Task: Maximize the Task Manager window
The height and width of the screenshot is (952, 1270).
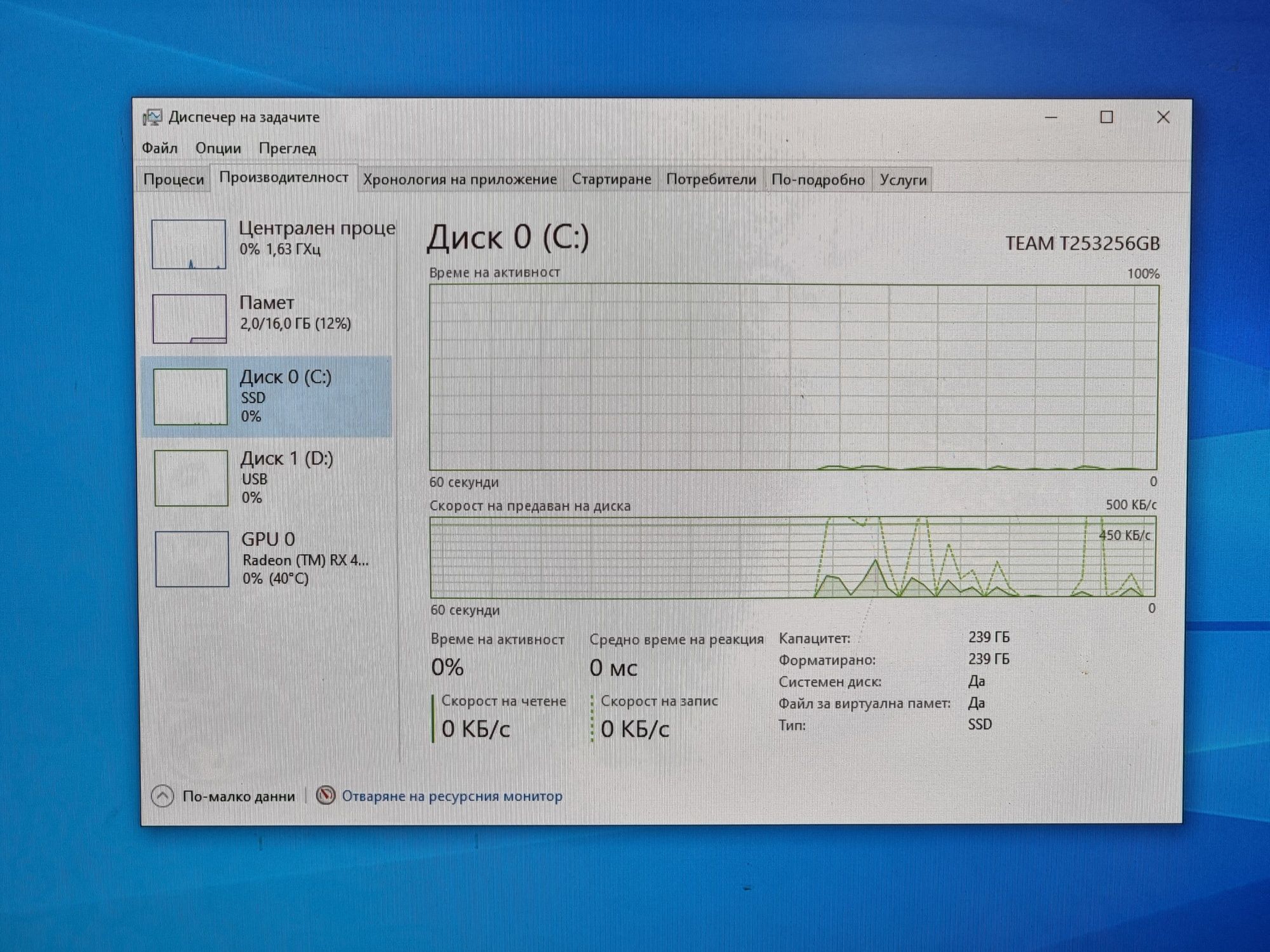Action: tap(1107, 117)
